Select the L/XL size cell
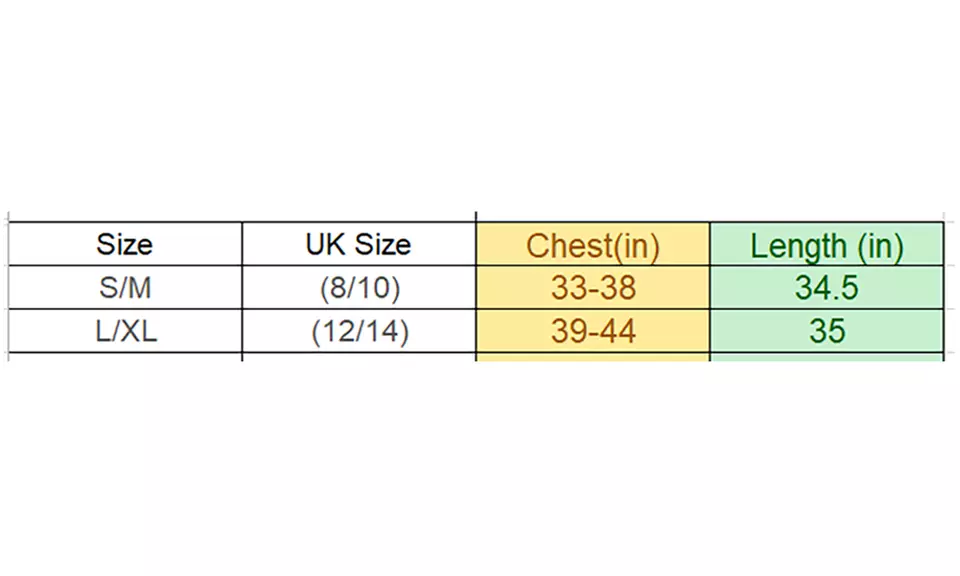This screenshot has width=960, height=576. click(125, 331)
